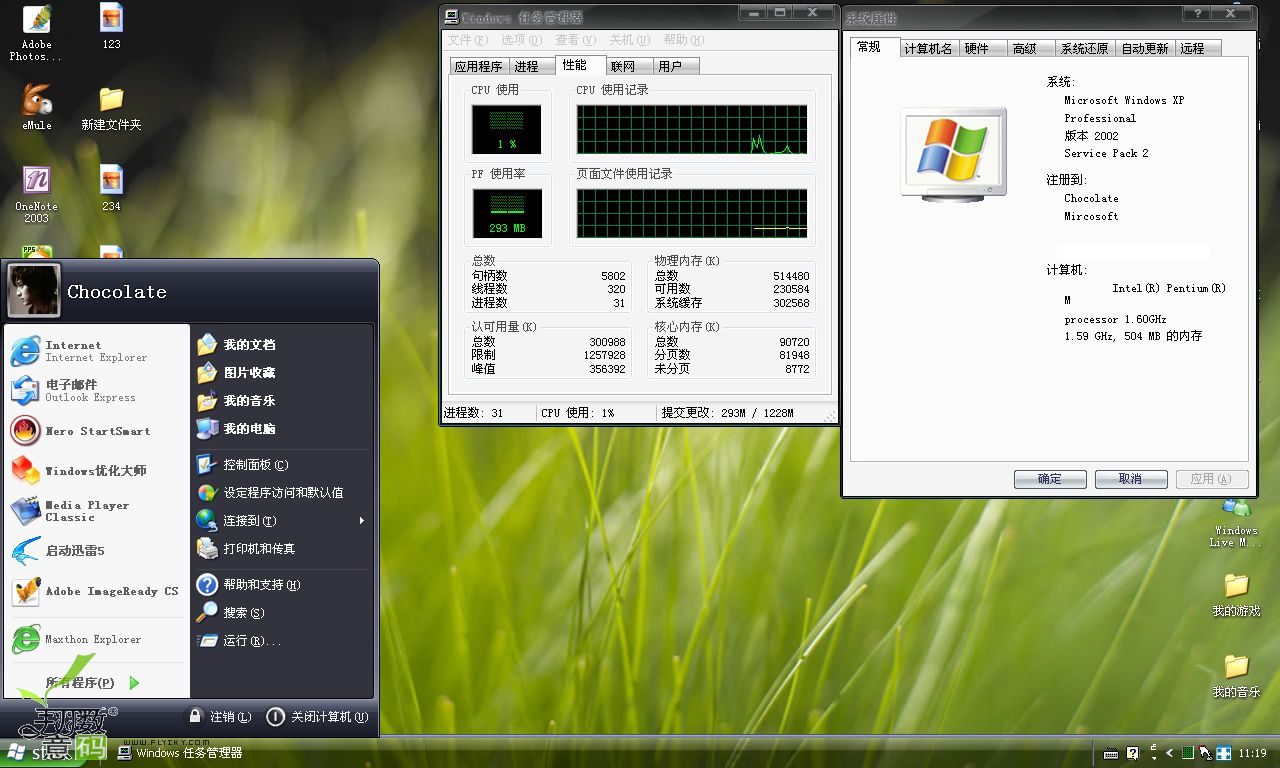Open 打印机和传真
Image resolution: width=1280 pixels, height=768 pixels.
coord(282,549)
